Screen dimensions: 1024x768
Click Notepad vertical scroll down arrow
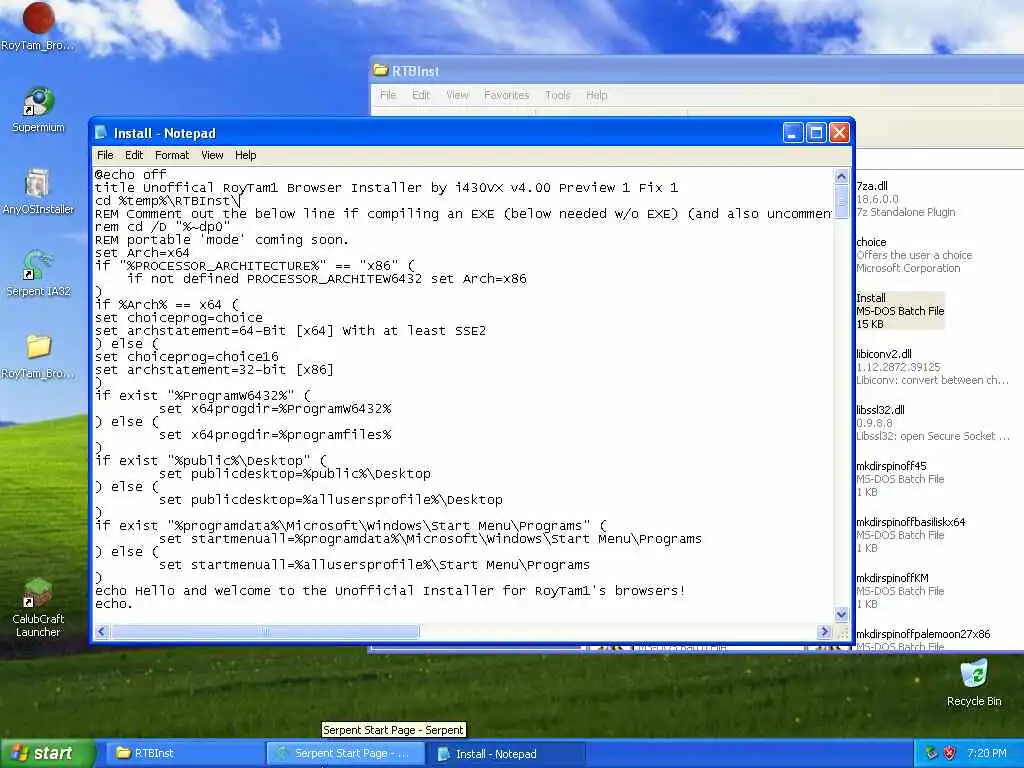click(x=841, y=614)
